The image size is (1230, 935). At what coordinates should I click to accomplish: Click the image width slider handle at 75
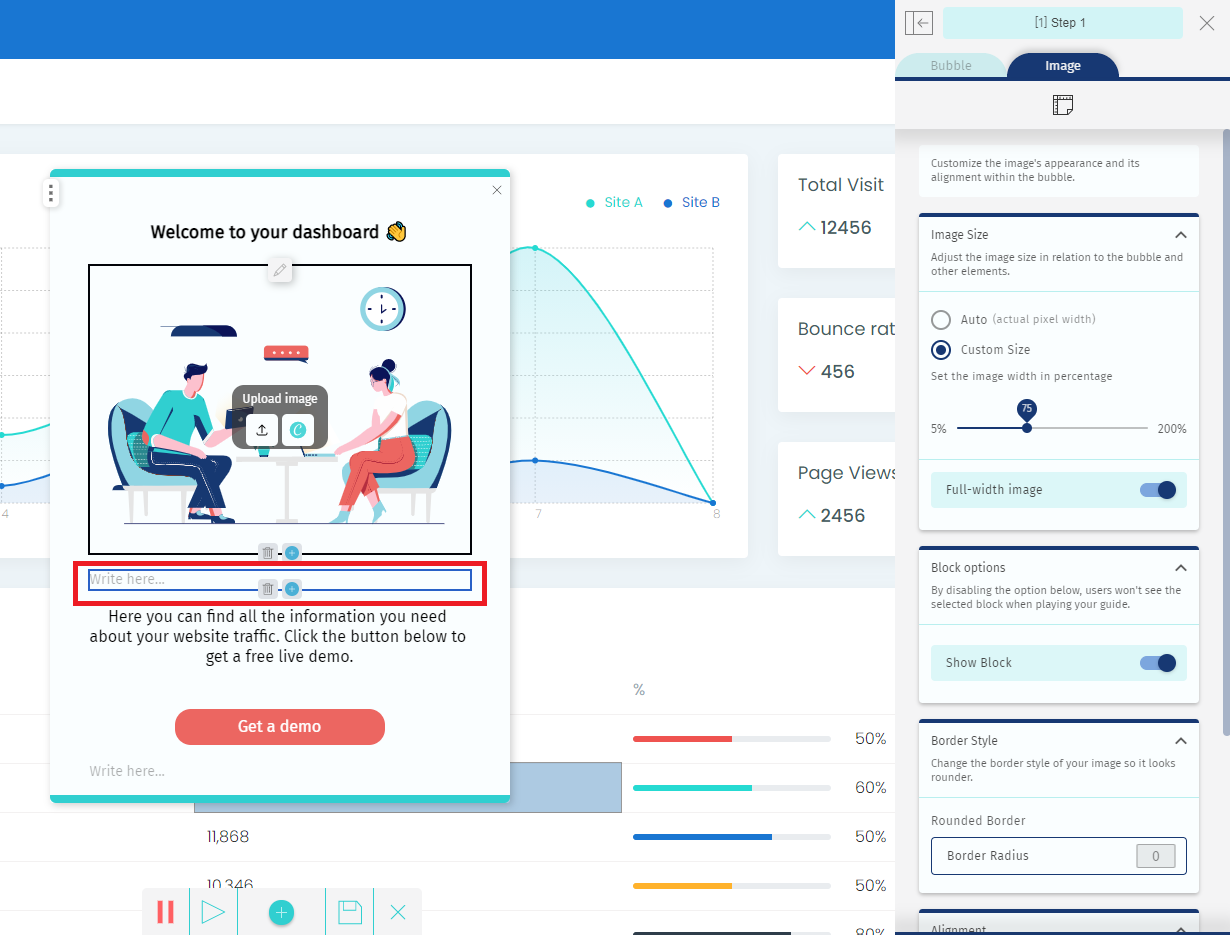pos(1026,428)
